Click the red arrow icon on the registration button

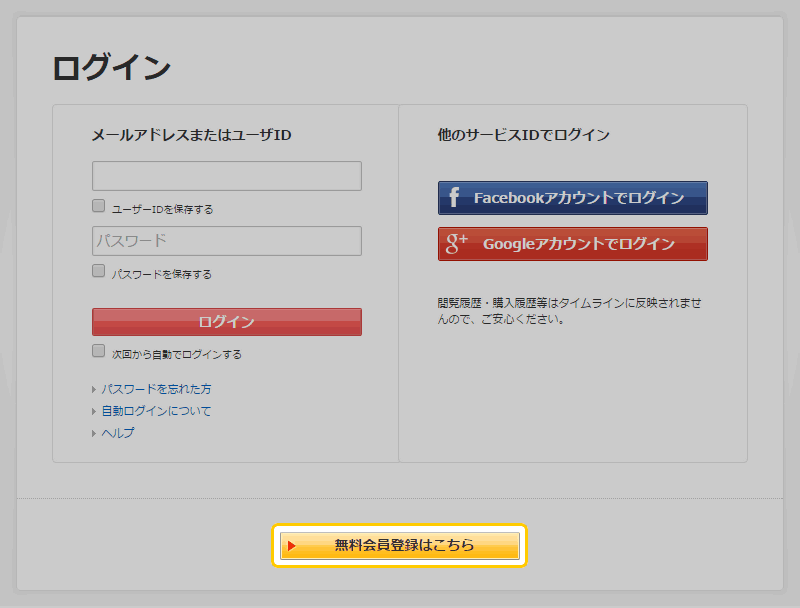tap(291, 546)
